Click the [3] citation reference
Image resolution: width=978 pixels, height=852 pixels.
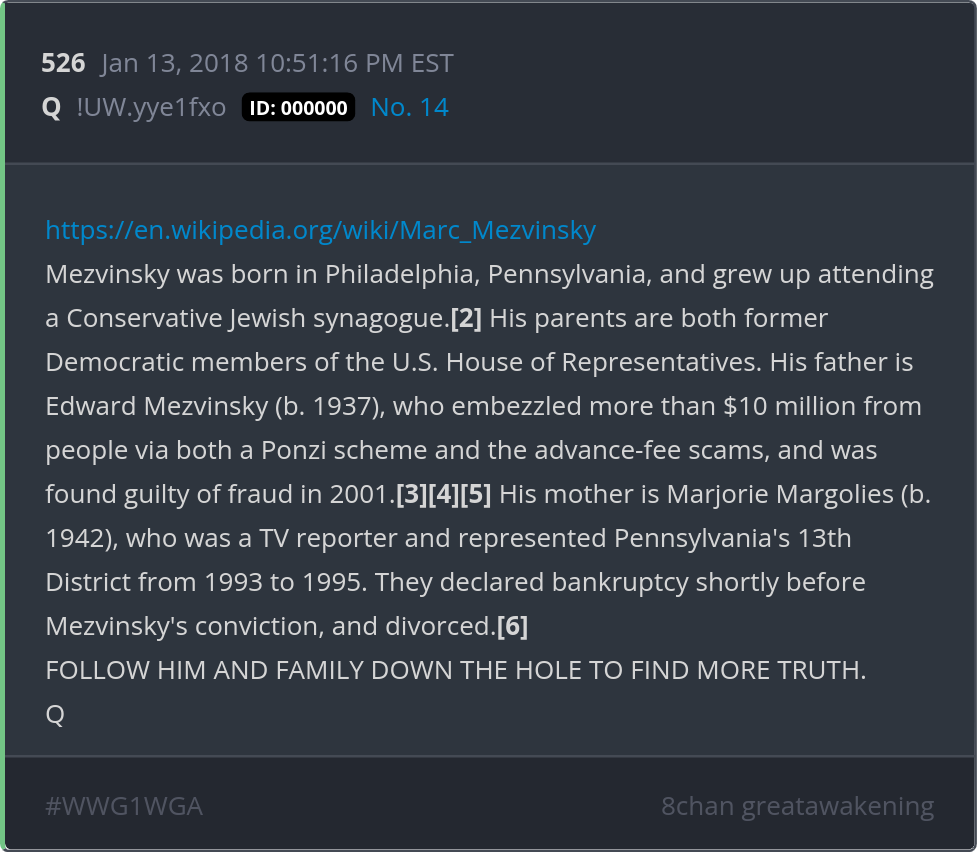(x=411, y=495)
